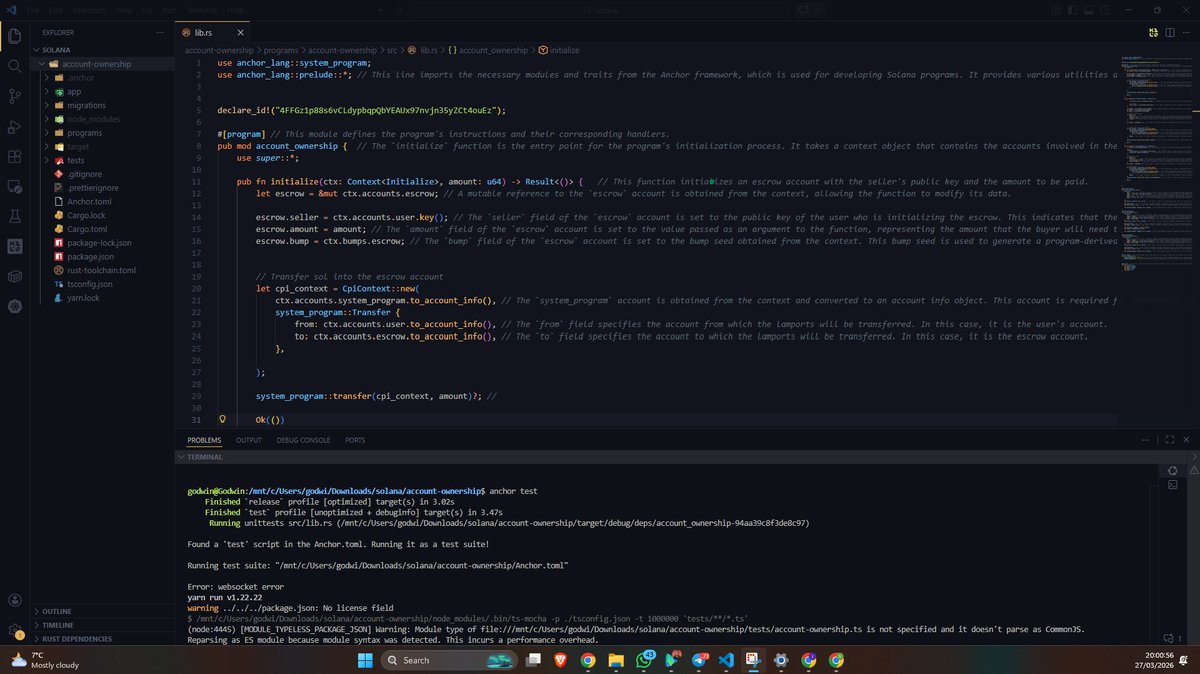This screenshot has width=1200, height=674.
Task: Open tsconfig.json in the explorer
Action: click(x=103, y=284)
